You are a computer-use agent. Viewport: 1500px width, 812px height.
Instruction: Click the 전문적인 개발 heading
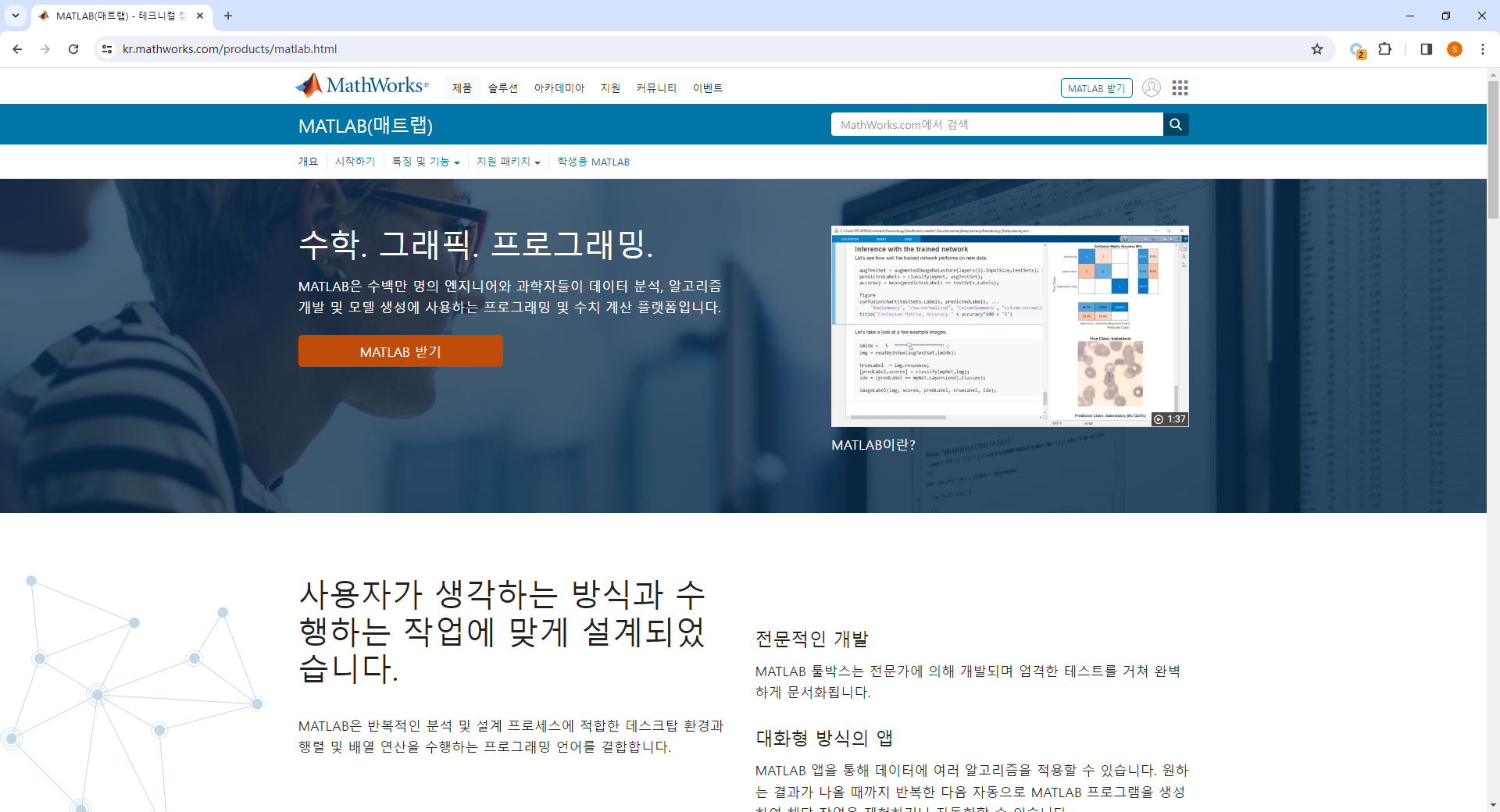pos(812,639)
